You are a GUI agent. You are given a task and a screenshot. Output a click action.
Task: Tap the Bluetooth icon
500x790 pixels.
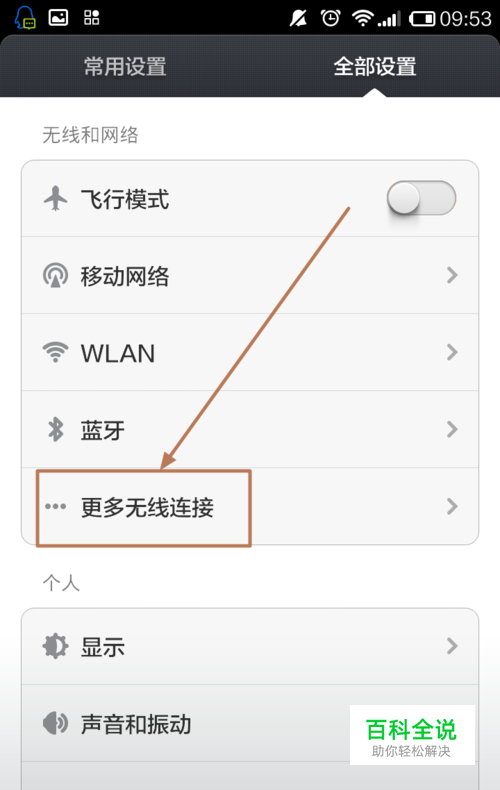click(x=55, y=429)
